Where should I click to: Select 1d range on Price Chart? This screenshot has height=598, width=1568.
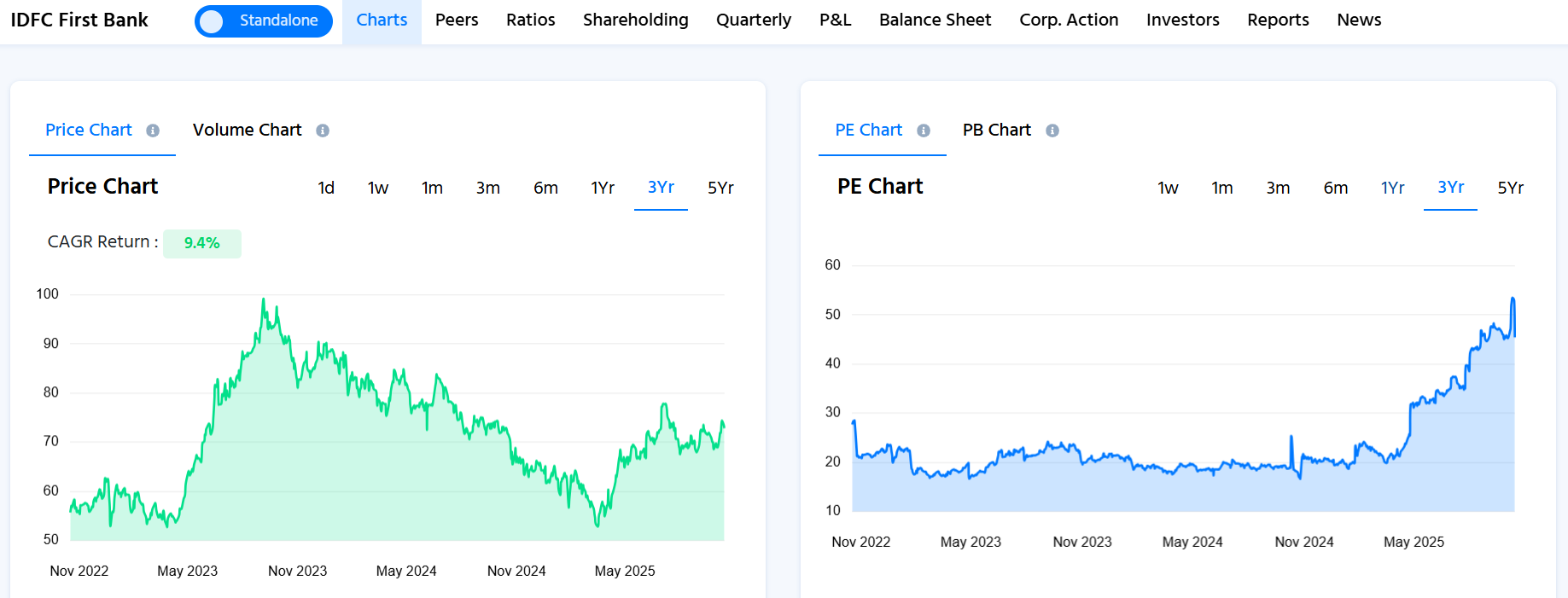tap(326, 188)
